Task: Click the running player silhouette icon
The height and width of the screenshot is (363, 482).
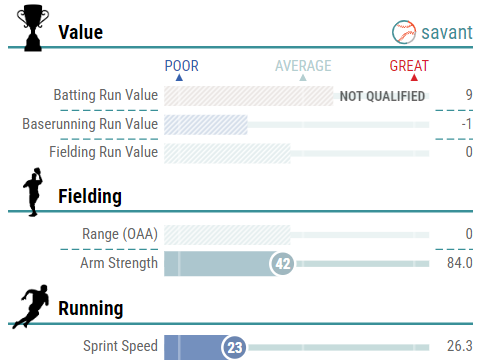Action: pyautogui.click(x=31, y=307)
